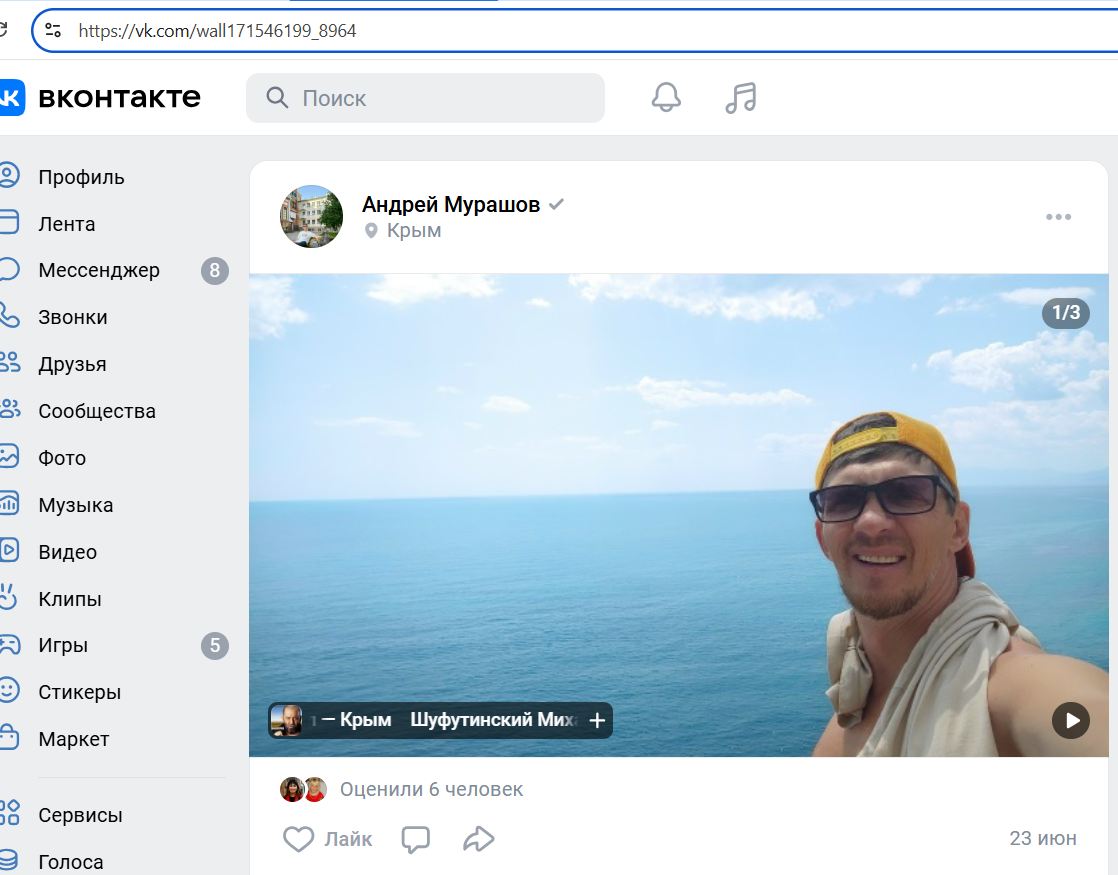The width and height of the screenshot is (1118, 875).
Task: Open the music player icon in the header
Action: pyautogui.click(x=740, y=97)
